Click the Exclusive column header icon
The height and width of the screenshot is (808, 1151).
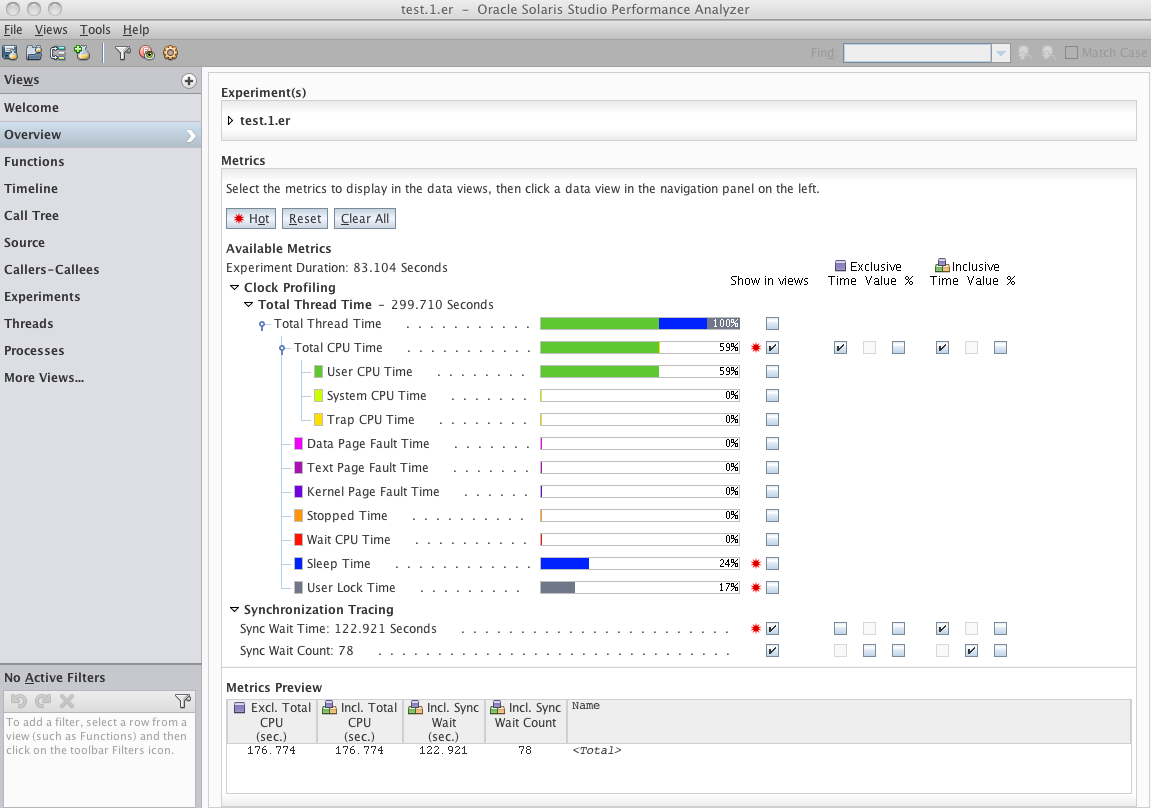pos(840,266)
